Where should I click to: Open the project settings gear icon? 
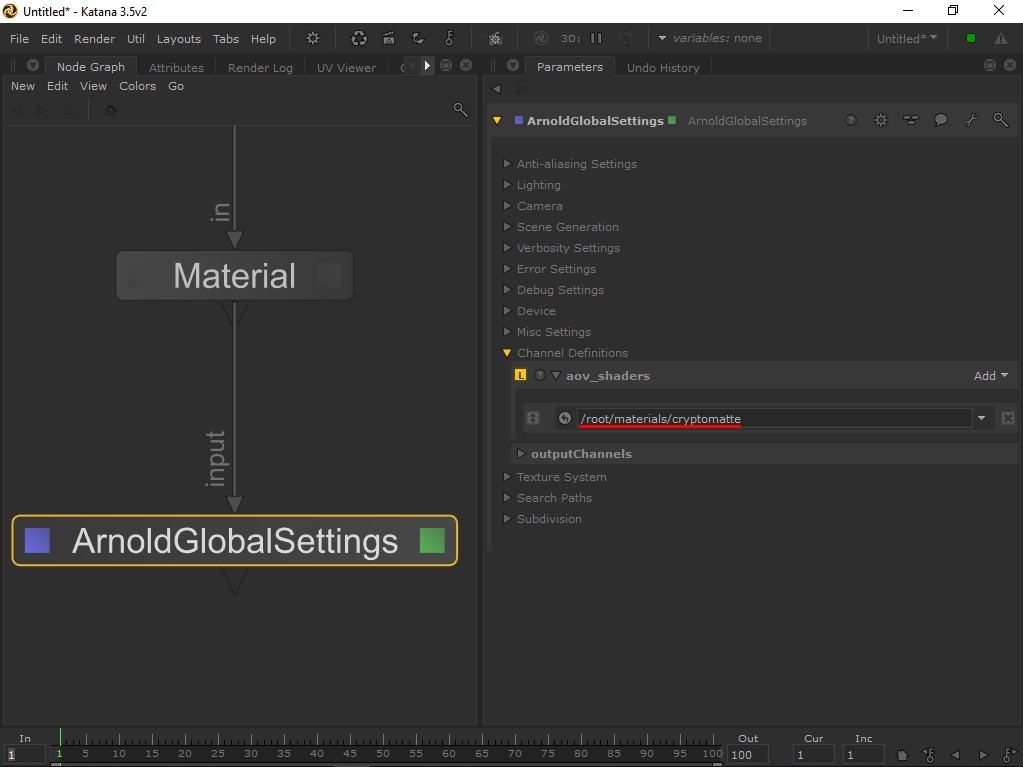313,38
